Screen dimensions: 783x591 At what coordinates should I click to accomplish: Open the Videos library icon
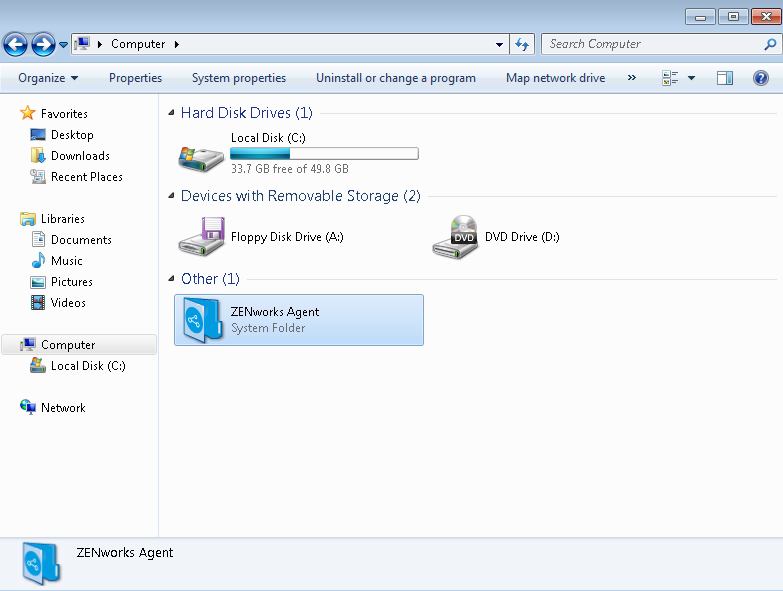click(38, 302)
